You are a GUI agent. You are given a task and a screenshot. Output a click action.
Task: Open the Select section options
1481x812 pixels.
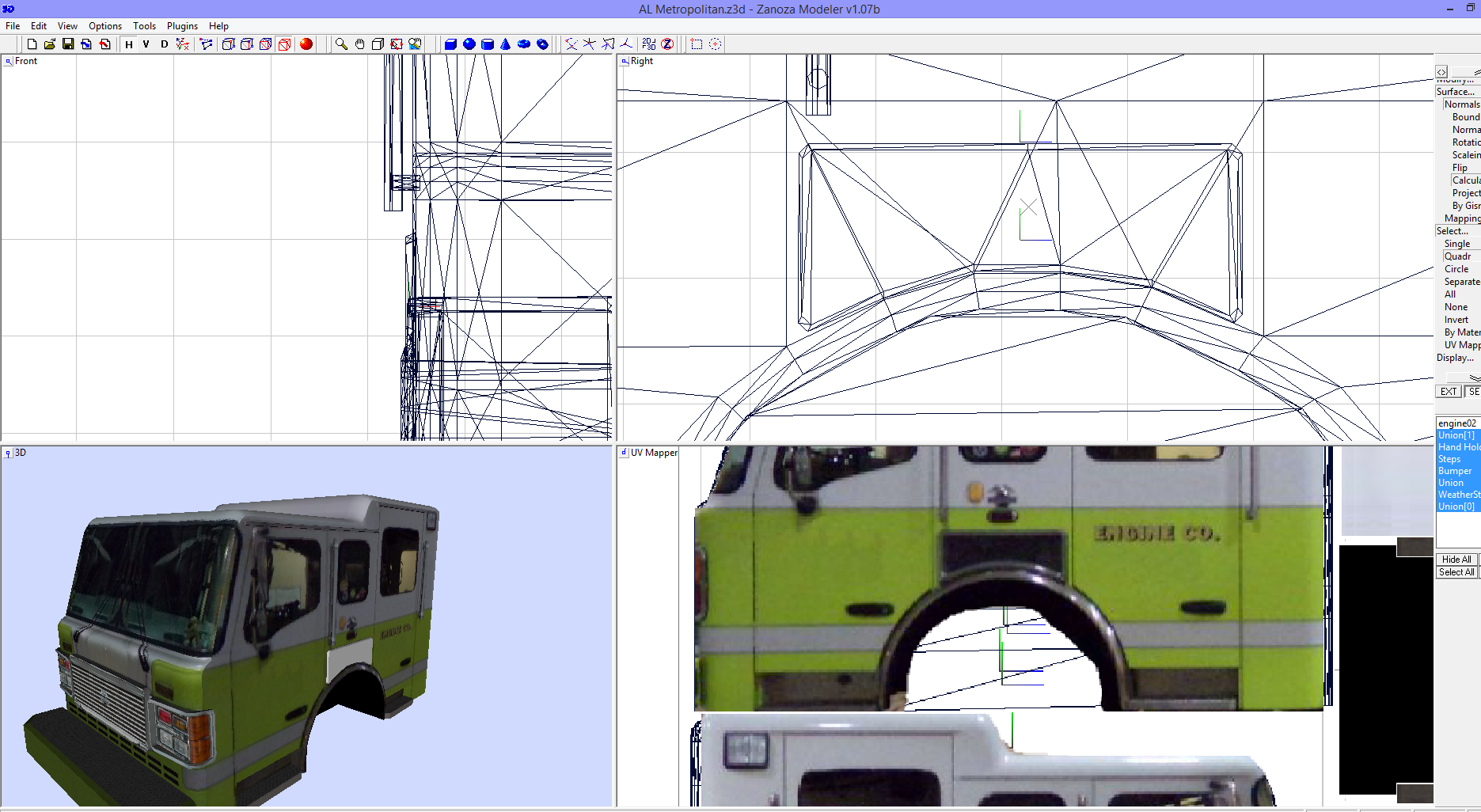click(1450, 230)
